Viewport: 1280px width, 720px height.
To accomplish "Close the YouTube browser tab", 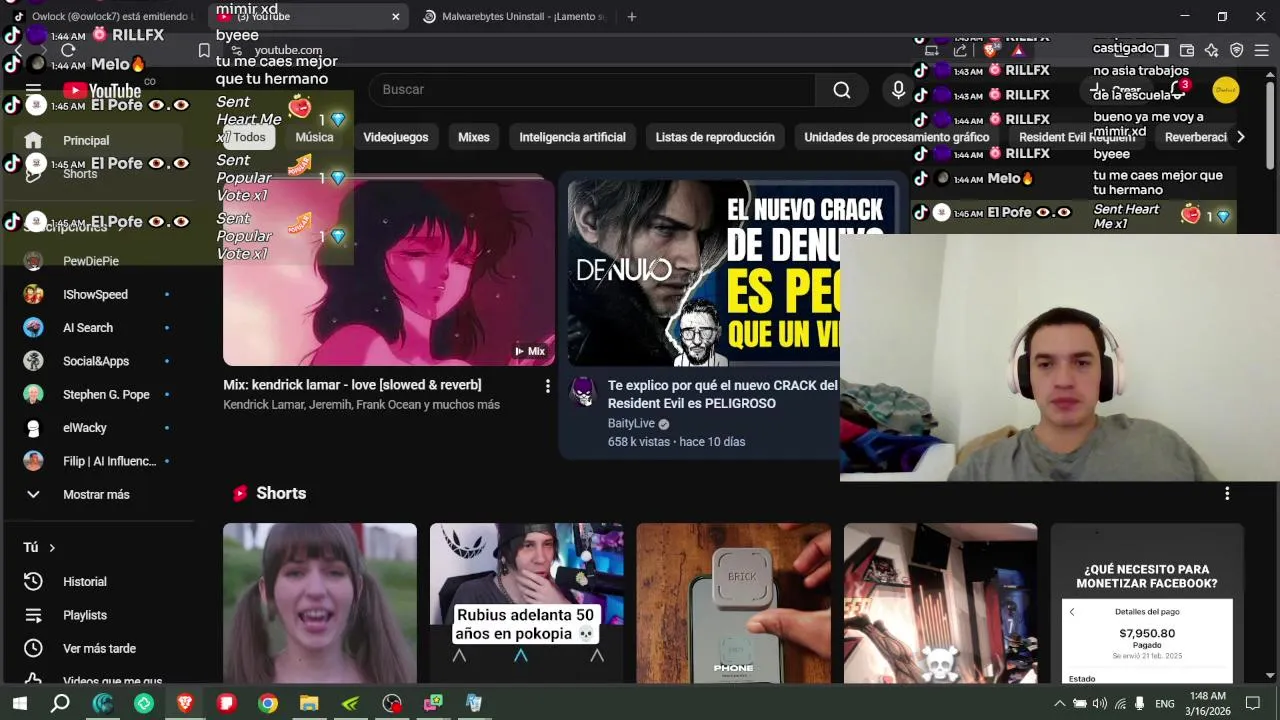I will tap(395, 16).
